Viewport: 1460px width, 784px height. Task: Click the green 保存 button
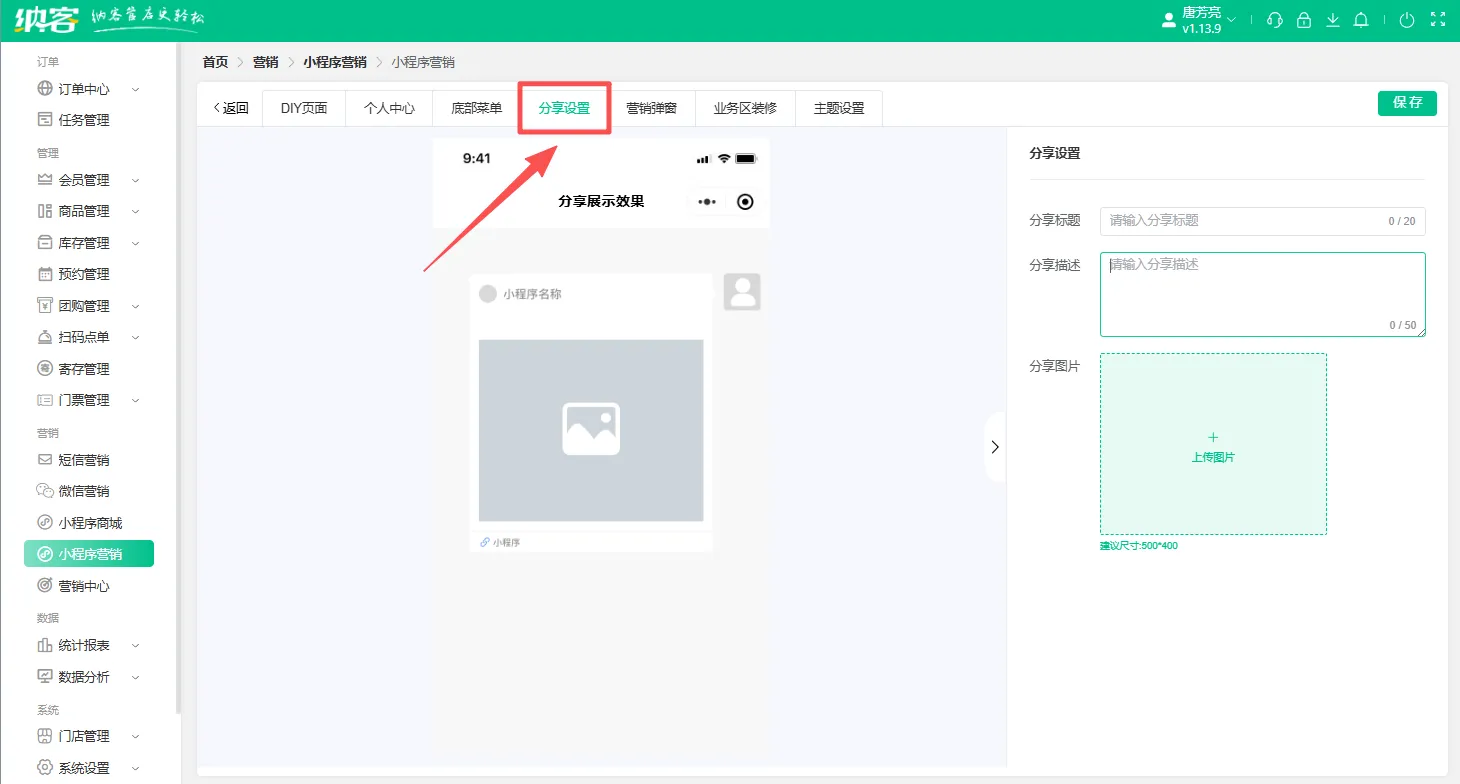click(1406, 103)
